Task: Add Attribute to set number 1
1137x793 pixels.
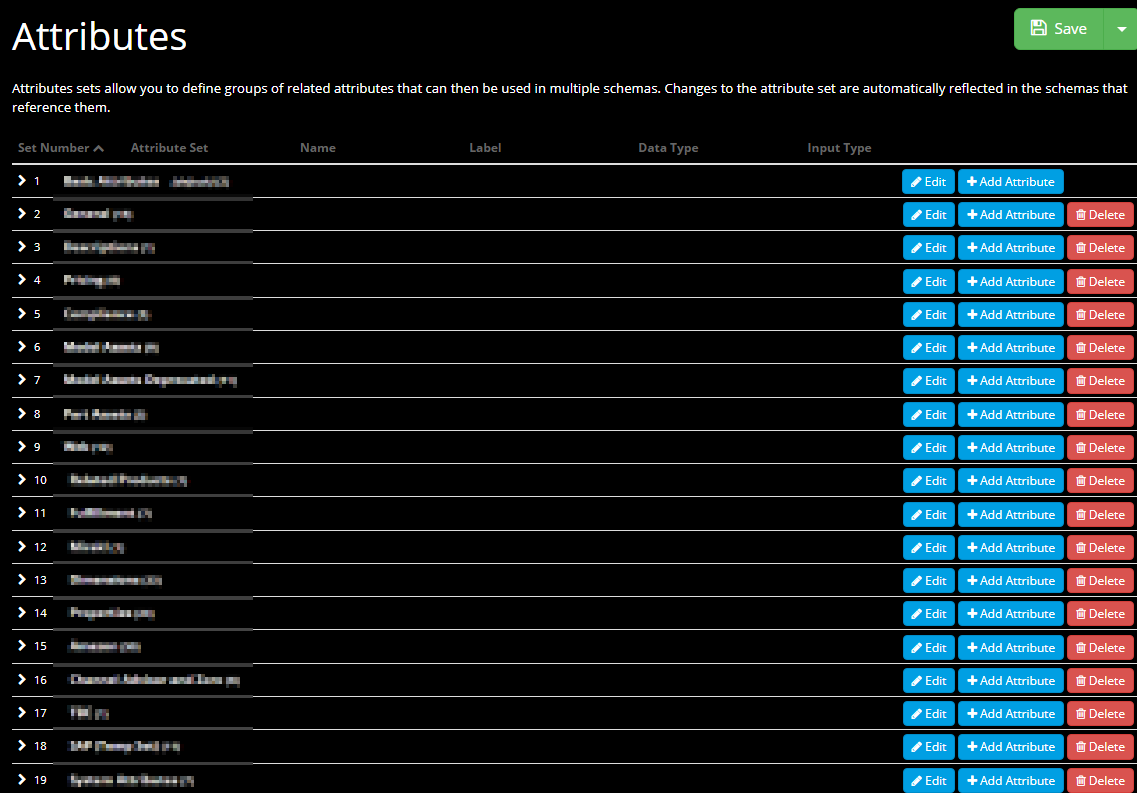Action: 1010,182
